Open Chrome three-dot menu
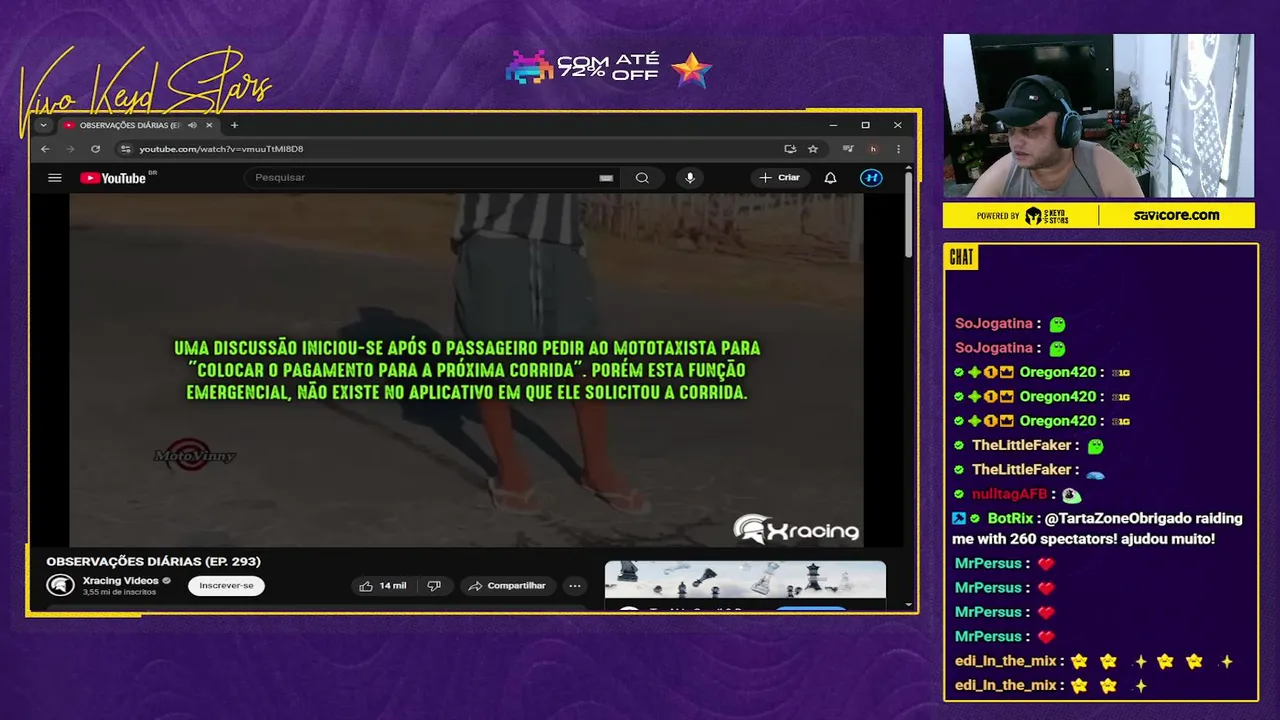The image size is (1280, 720). pos(898,149)
